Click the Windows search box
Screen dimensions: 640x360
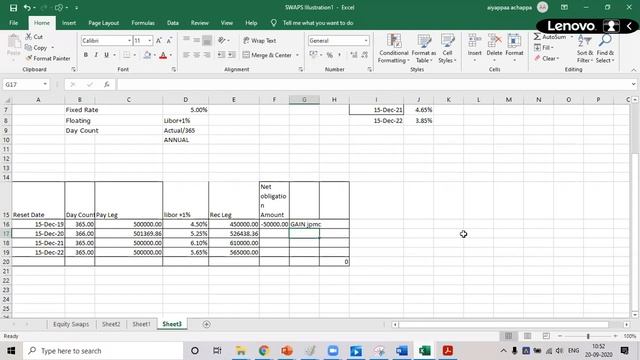[102, 351]
